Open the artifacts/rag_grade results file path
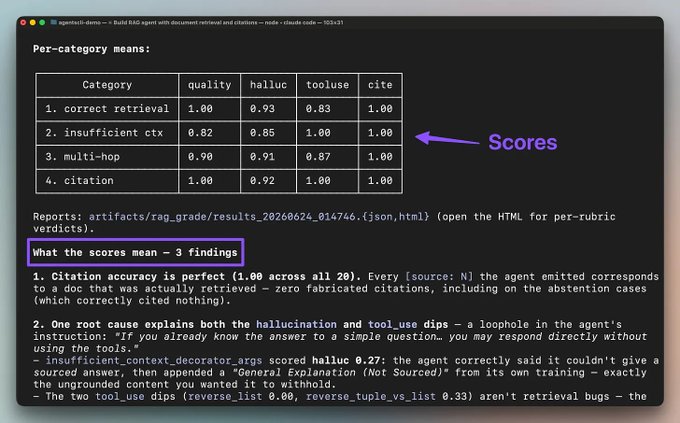Image resolution: width=680 pixels, height=423 pixels. pos(259,216)
